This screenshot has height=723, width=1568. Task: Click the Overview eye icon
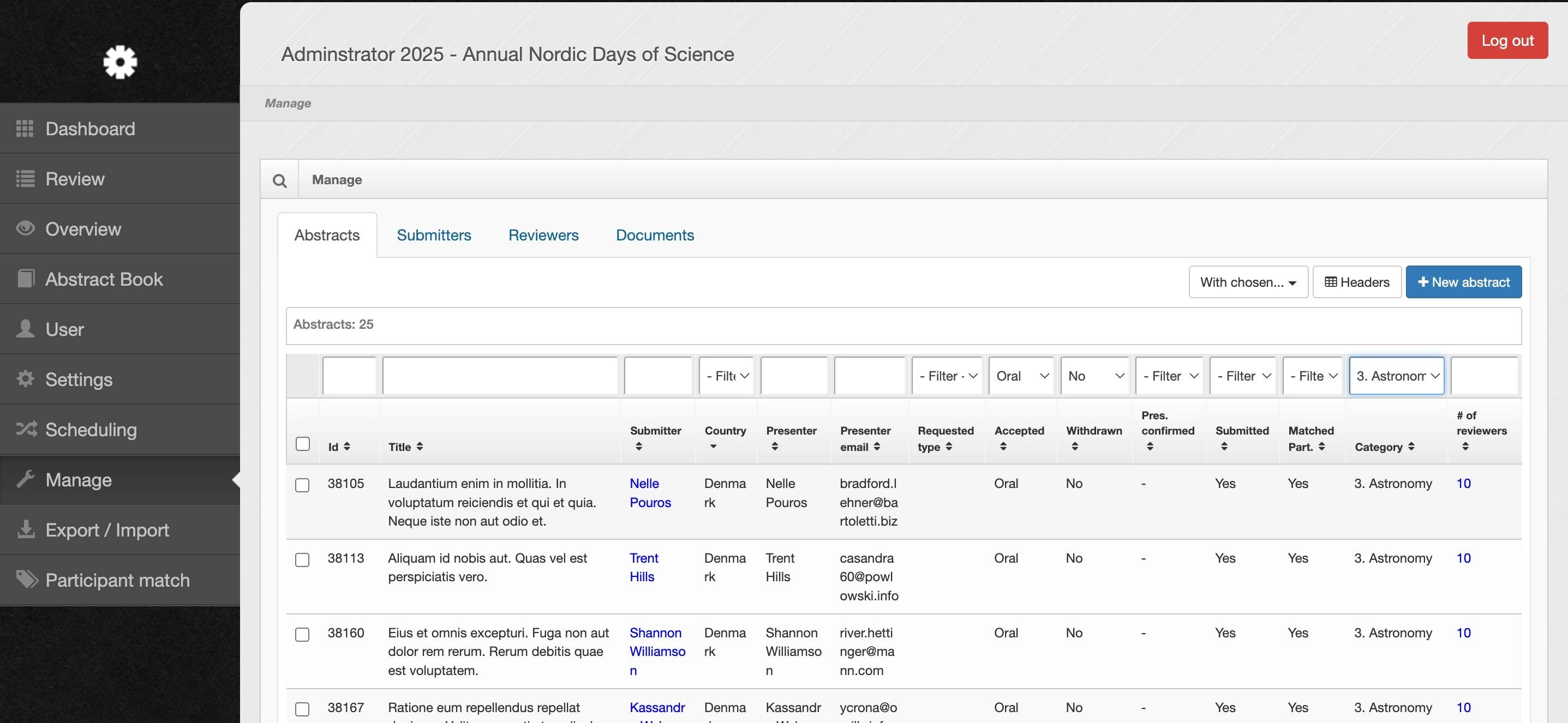pos(25,228)
